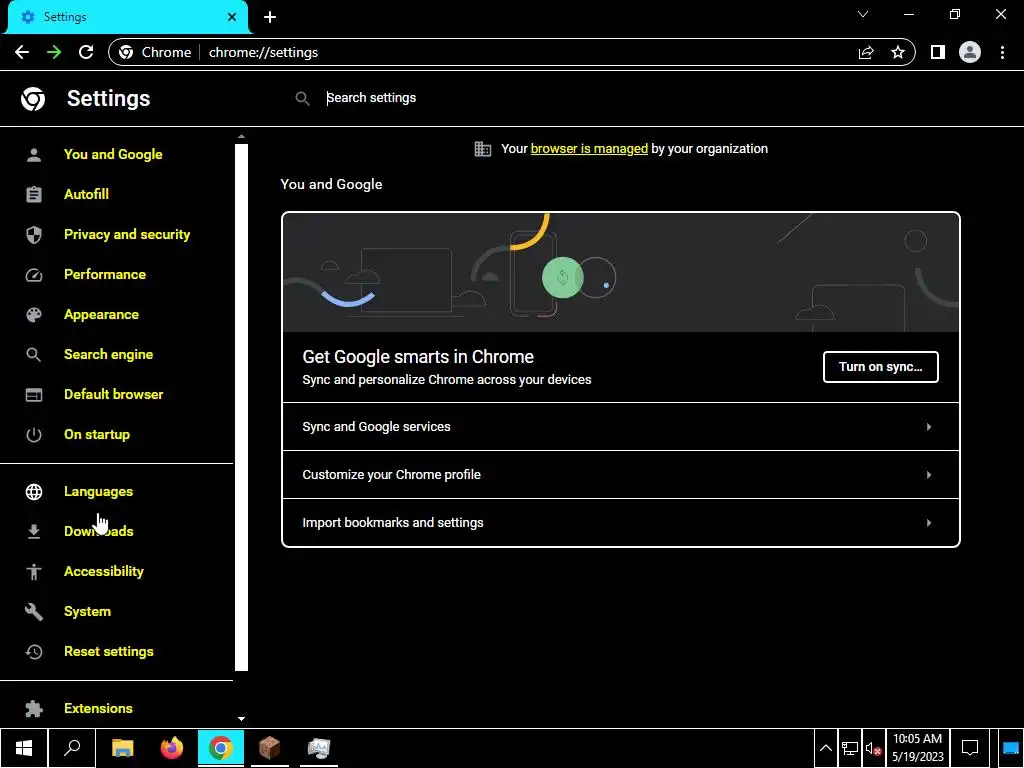1024x768 pixels.
Task: Click the magnifier icon for Search engine
Action: pos(34,355)
